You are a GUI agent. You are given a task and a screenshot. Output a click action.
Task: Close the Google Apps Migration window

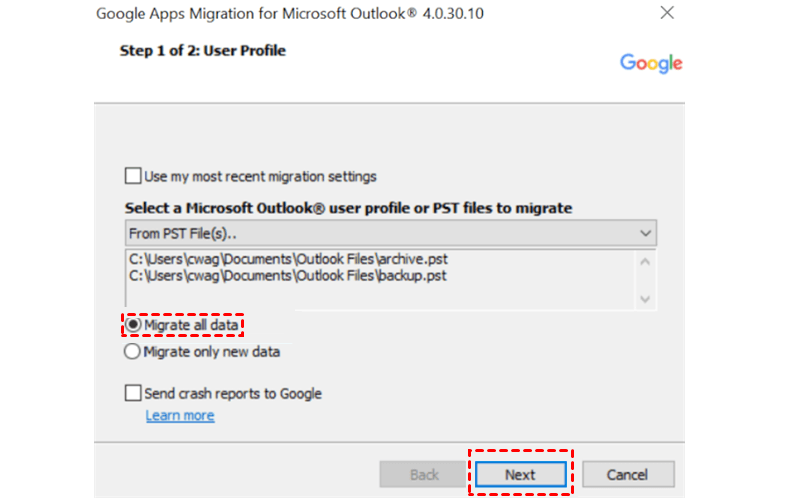tap(666, 14)
